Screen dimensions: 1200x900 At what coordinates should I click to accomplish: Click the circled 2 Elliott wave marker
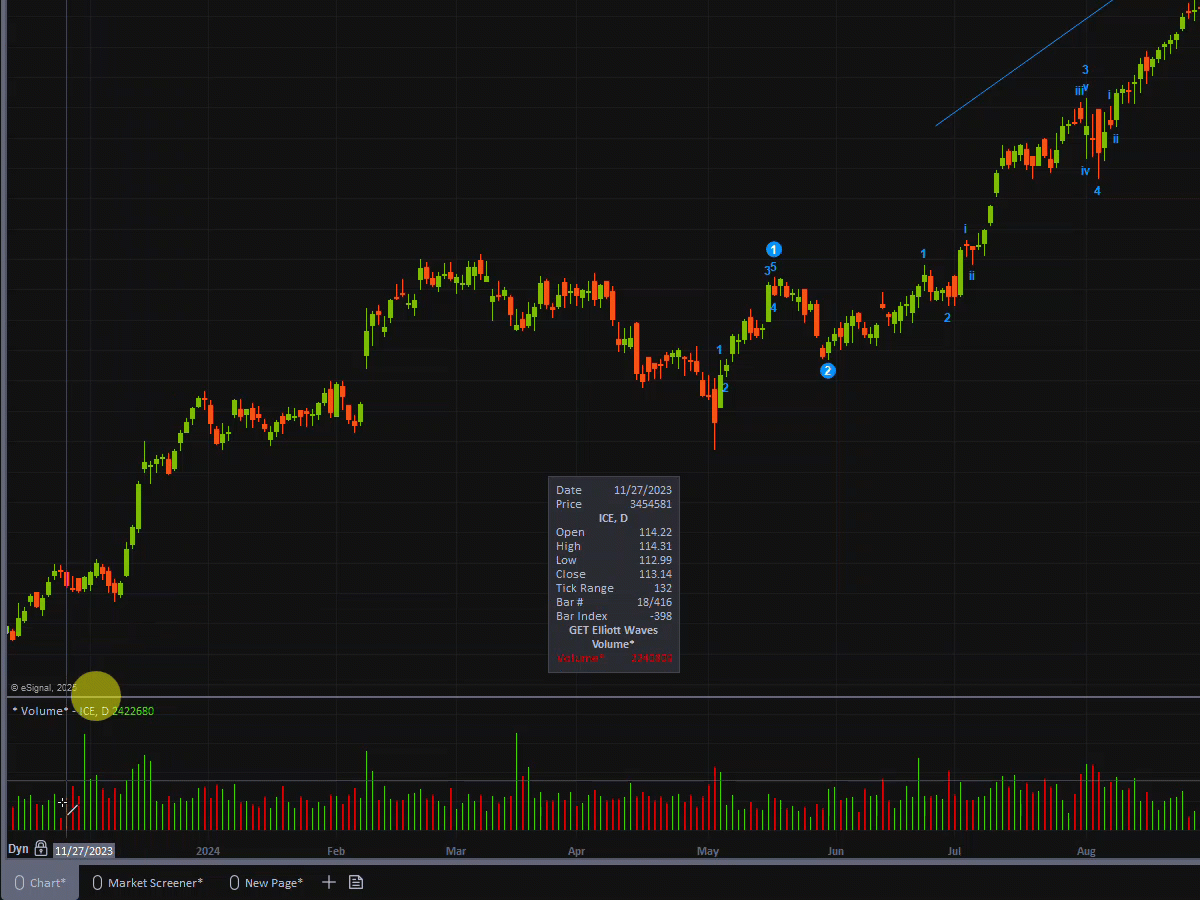[x=828, y=371]
